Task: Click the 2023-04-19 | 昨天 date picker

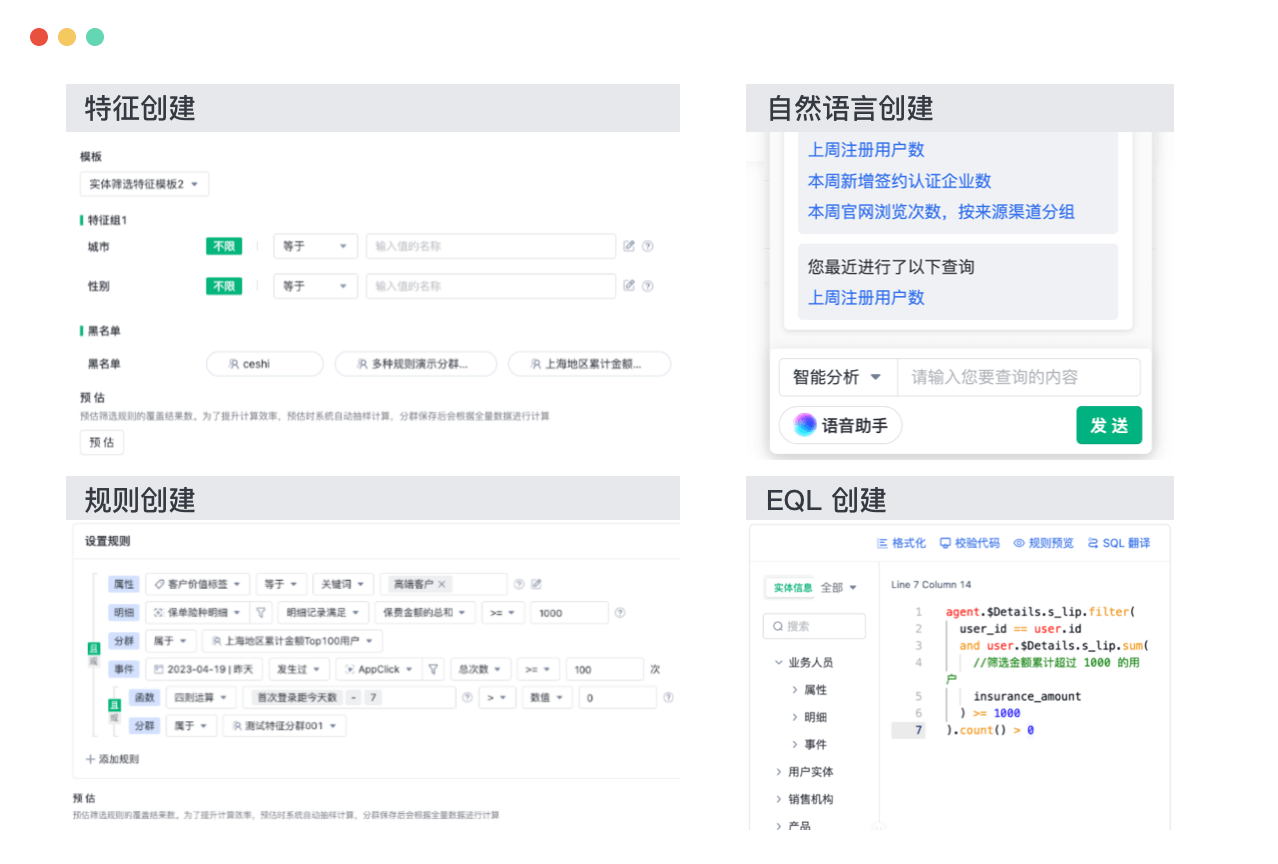Action: coord(205,669)
